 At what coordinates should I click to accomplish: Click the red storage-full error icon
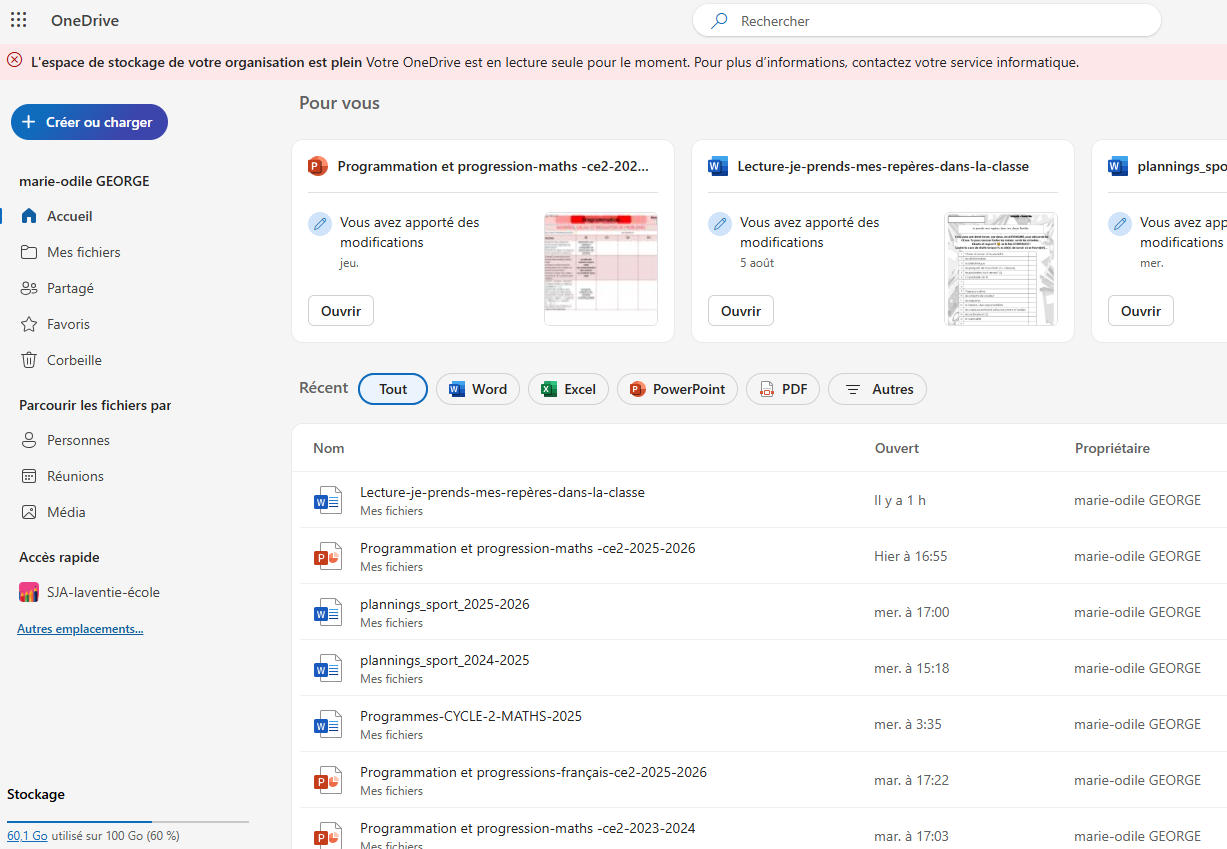click(15, 61)
